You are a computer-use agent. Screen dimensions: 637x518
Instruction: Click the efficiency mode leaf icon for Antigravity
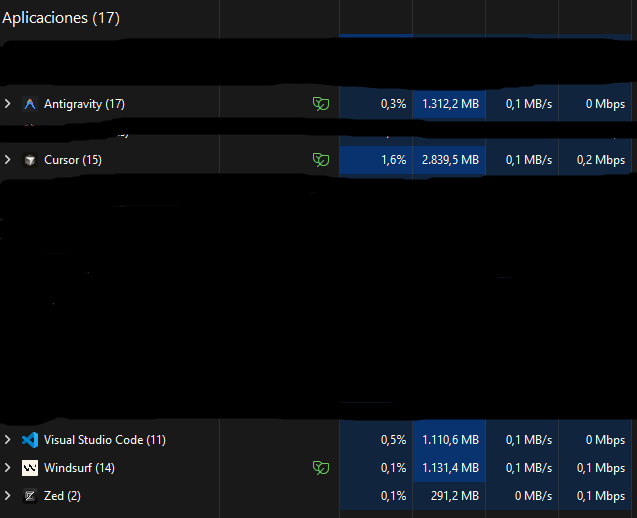(x=321, y=104)
